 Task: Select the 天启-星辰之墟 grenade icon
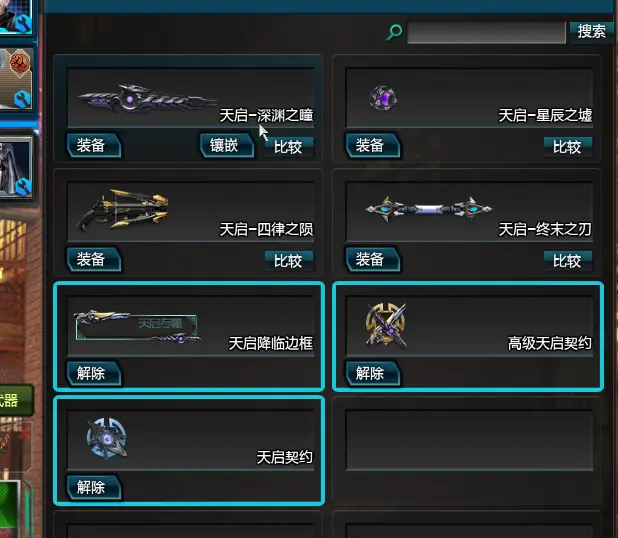pos(383,98)
